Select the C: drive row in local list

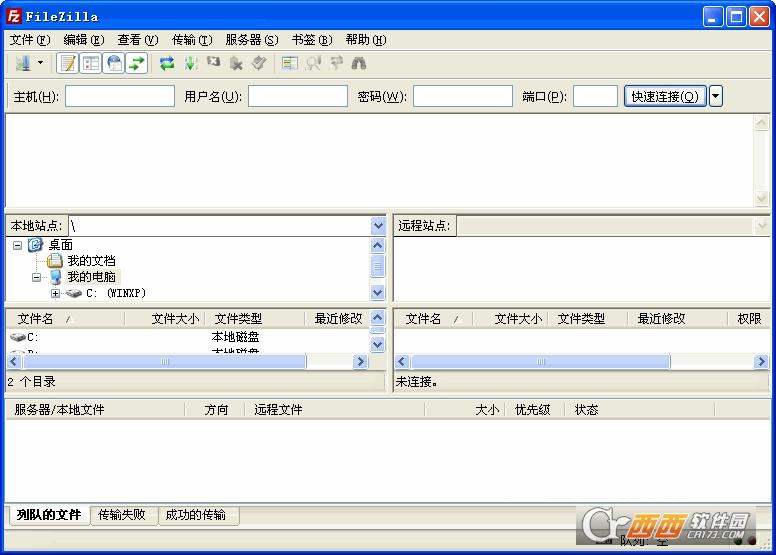coord(188,337)
